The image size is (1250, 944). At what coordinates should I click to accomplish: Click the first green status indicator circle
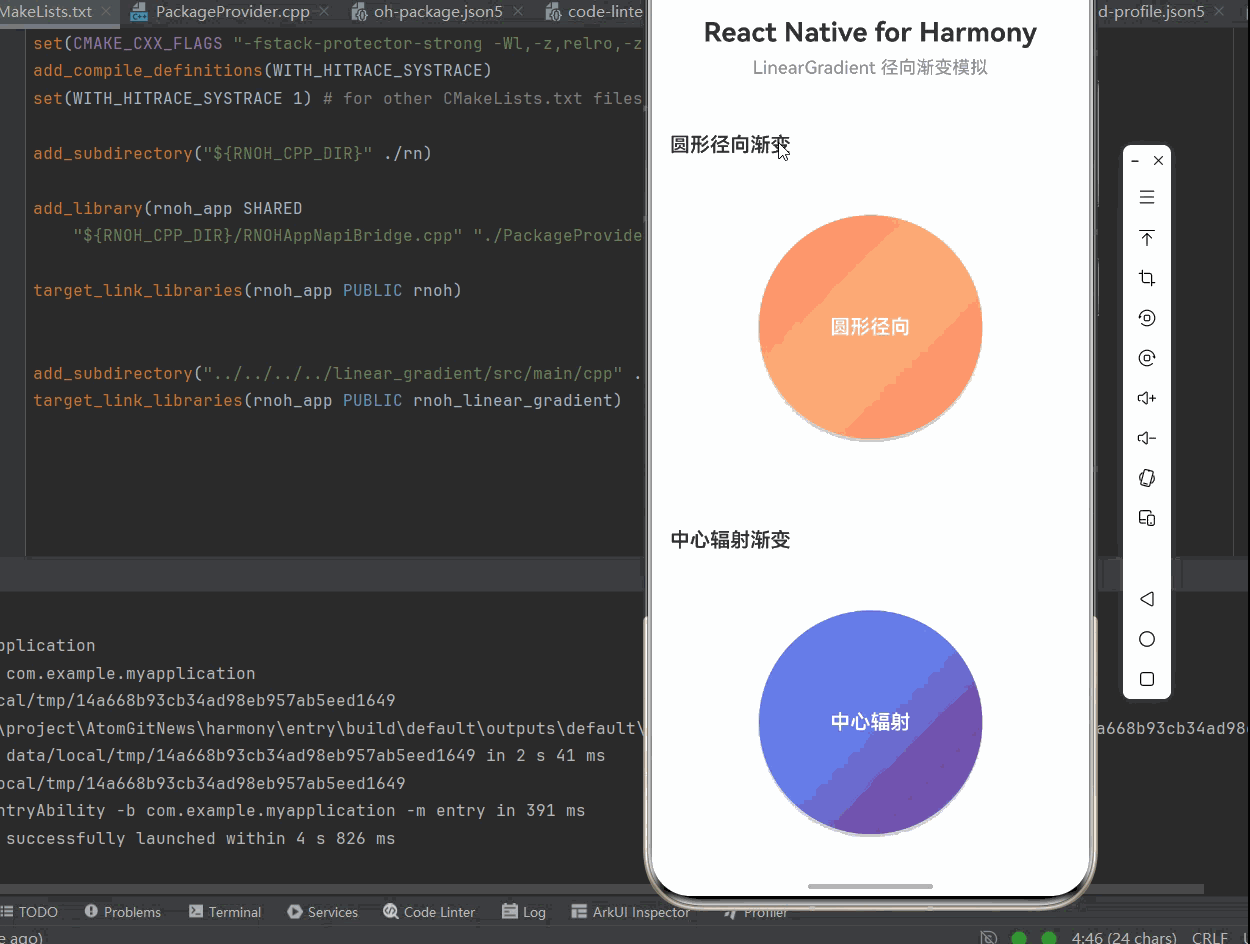tap(1019, 938)
